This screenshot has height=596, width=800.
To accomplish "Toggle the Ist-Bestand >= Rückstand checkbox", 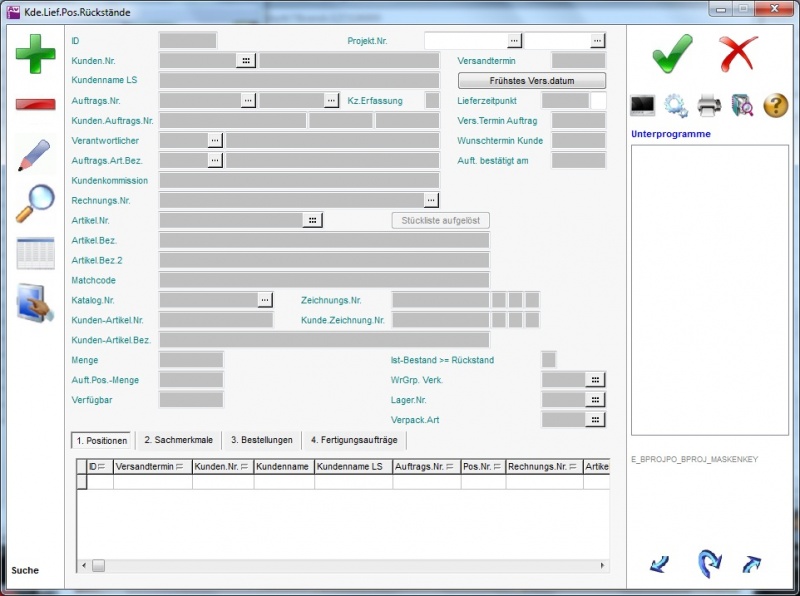I will [548, 359].
